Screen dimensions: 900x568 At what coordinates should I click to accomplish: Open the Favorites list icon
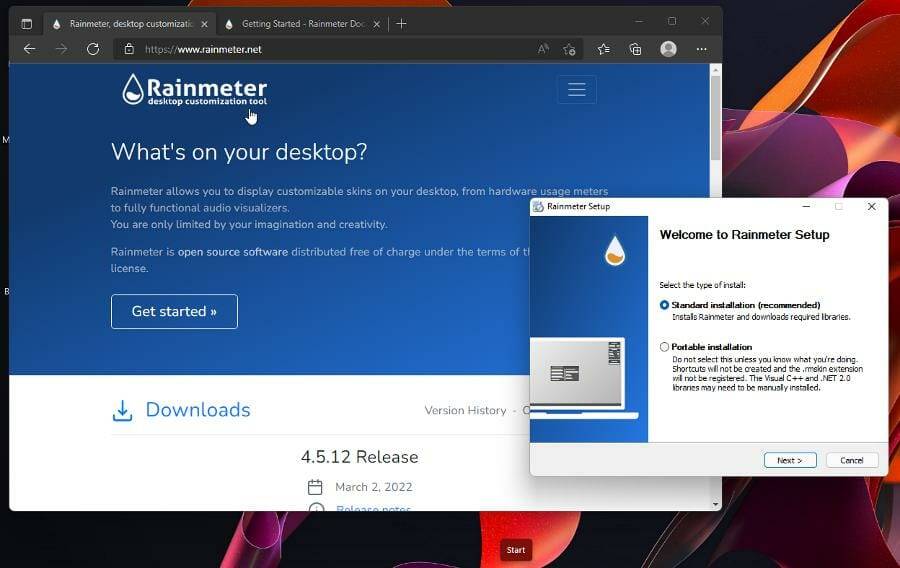tap(603, 49)
